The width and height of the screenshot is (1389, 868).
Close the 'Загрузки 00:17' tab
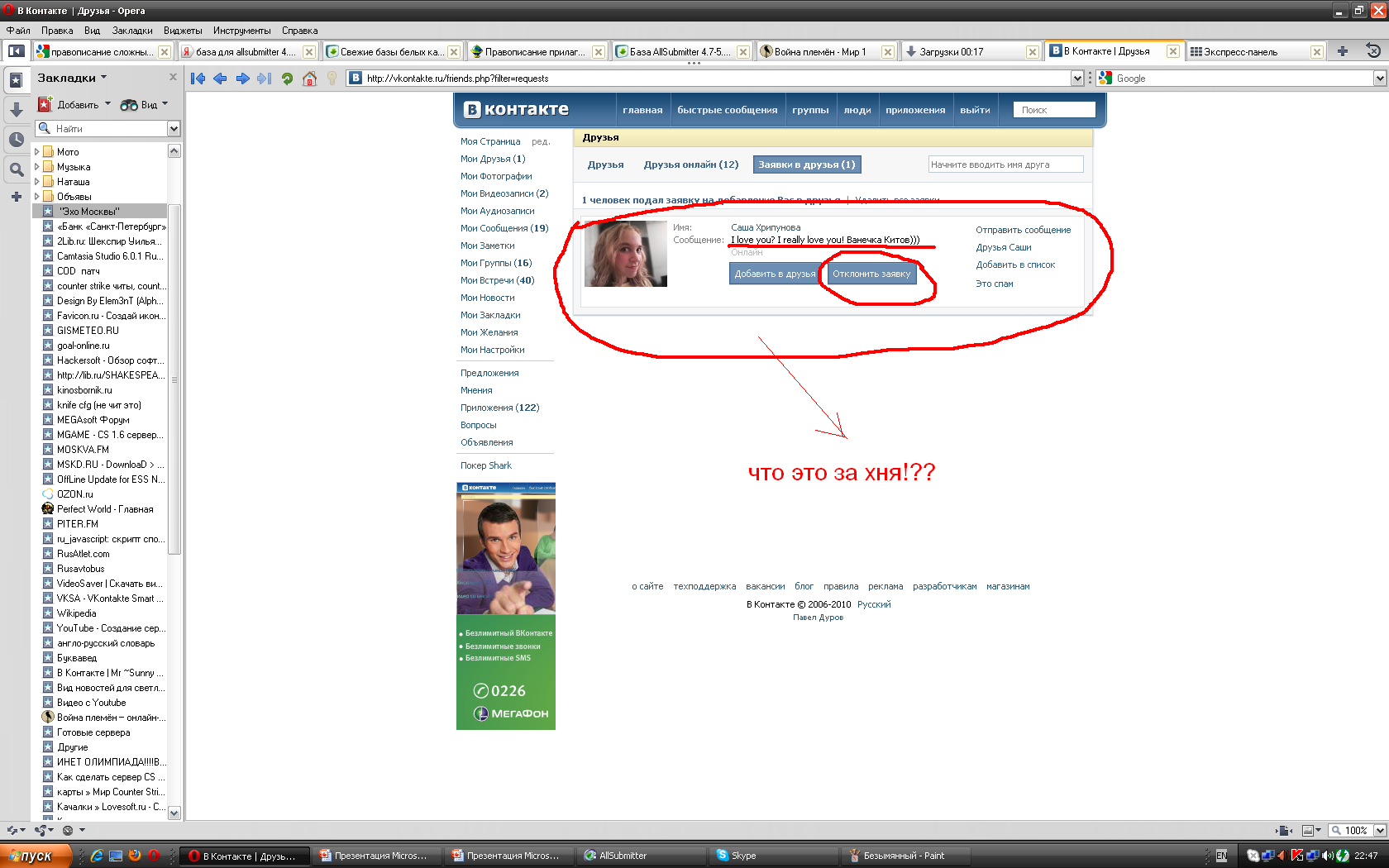pyautogui.click(x=1032, y=51)
